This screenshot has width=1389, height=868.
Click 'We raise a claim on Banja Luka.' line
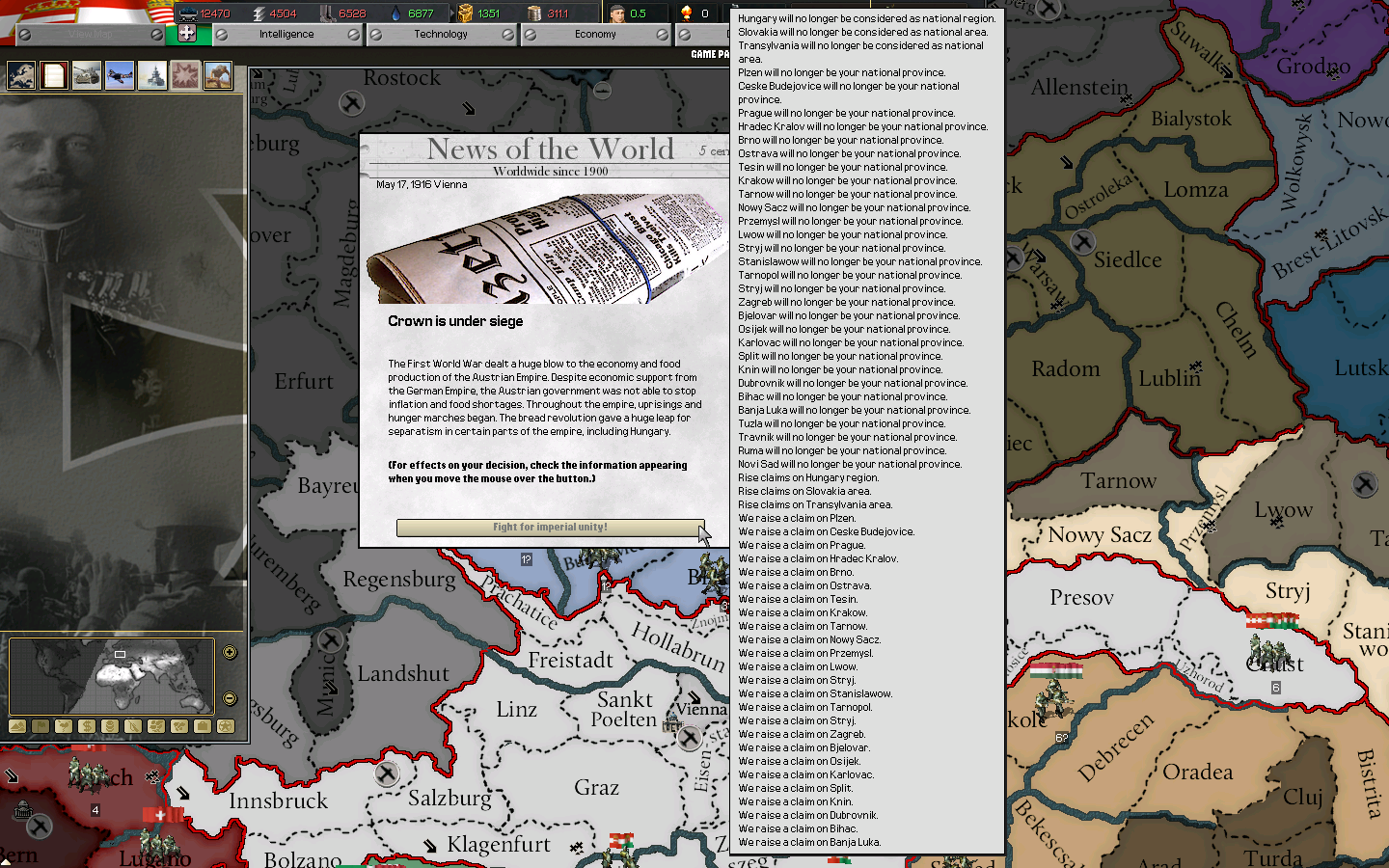tap(809, 842)
